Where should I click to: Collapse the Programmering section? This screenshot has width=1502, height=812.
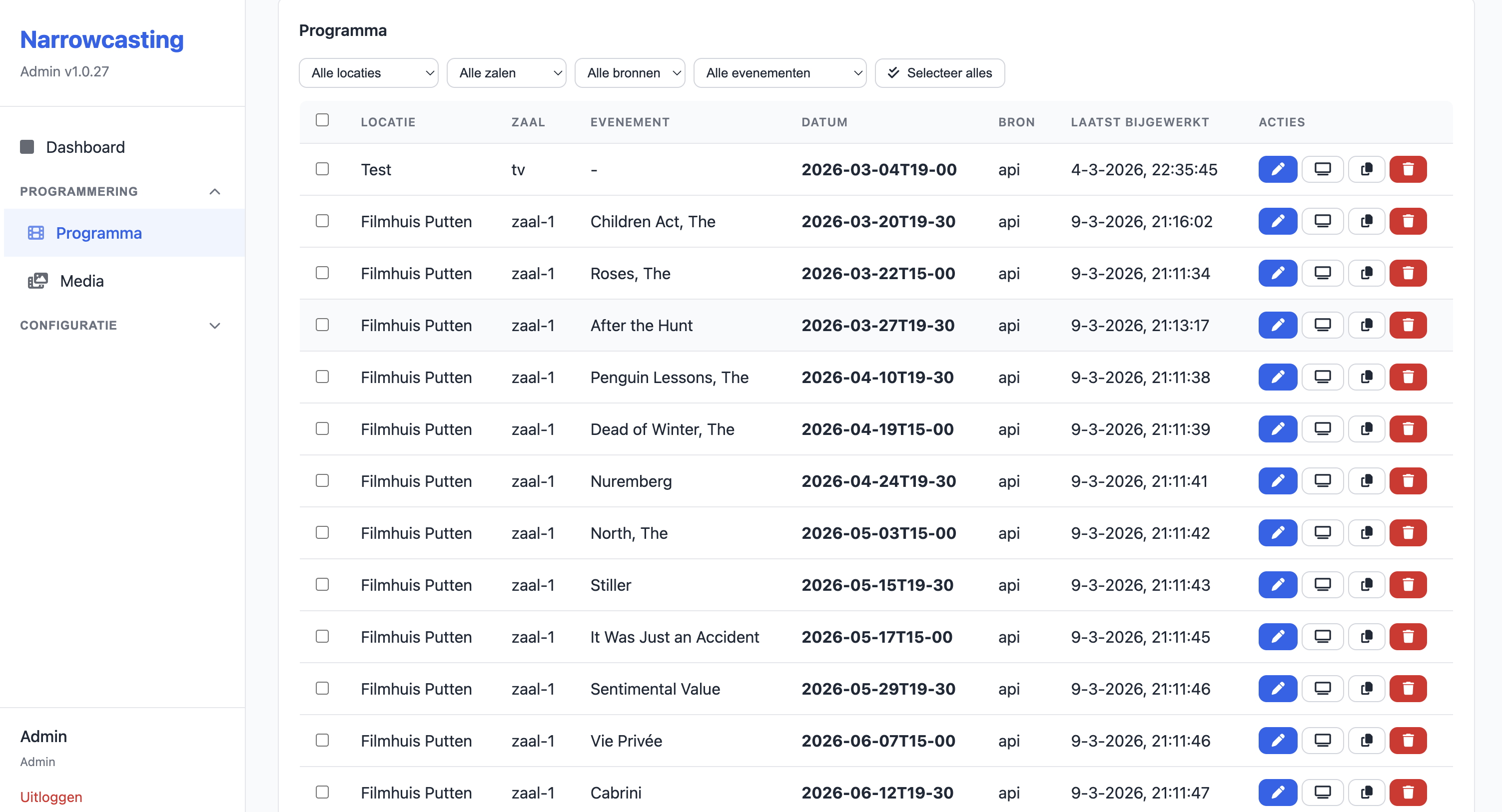pos(214,192)
